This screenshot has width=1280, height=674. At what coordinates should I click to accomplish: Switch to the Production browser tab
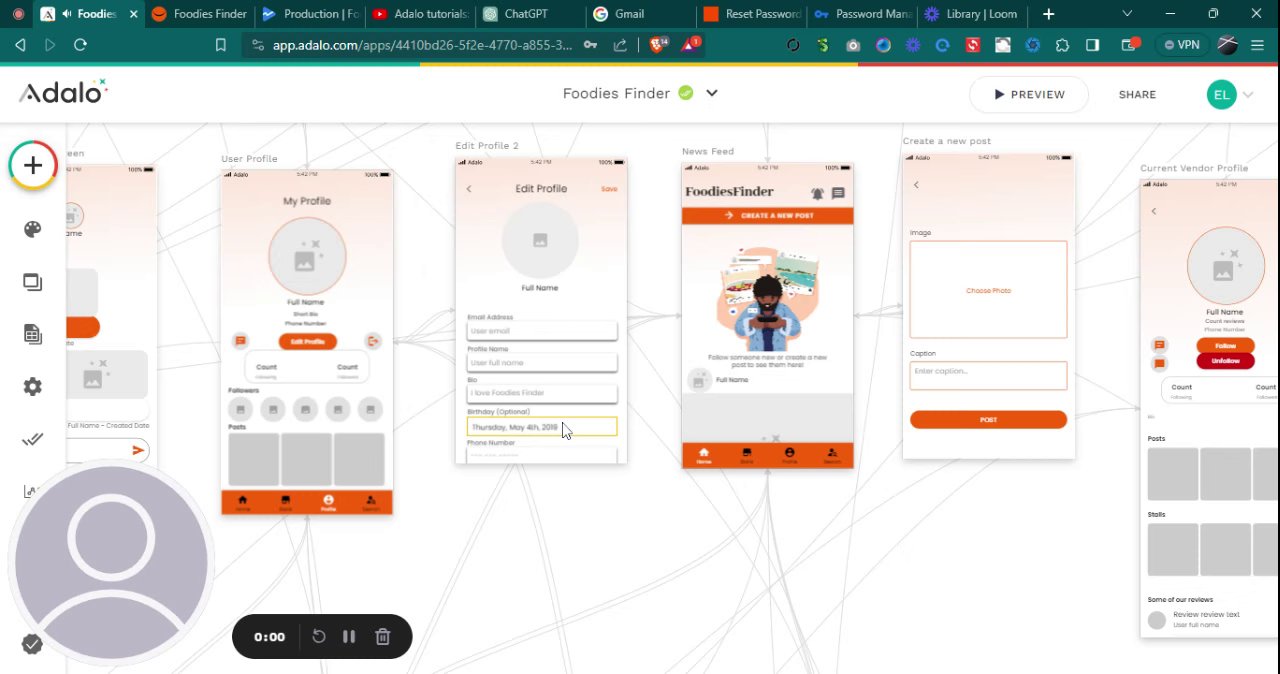click(309, 14)
